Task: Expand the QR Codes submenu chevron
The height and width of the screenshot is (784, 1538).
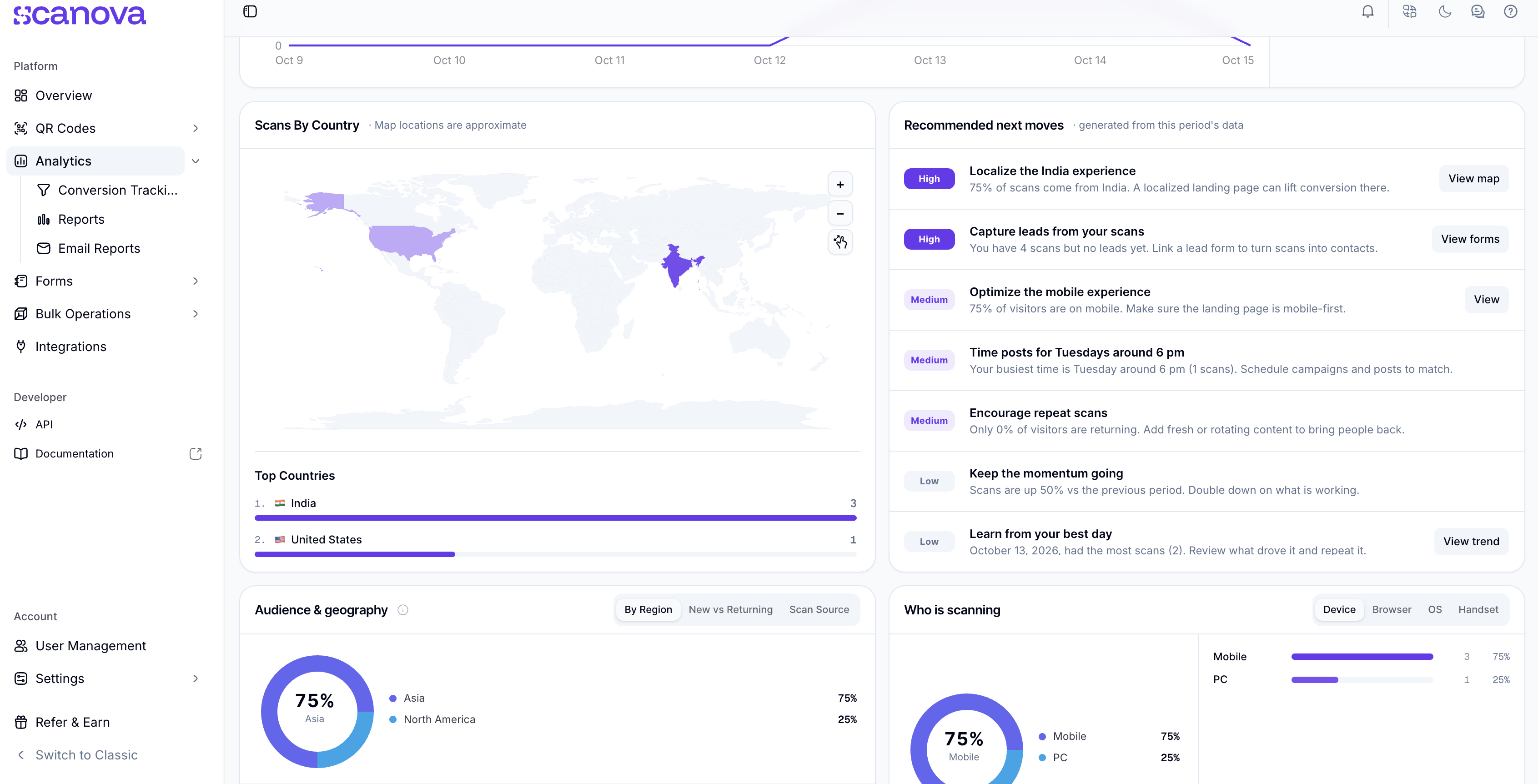Action: click(x=195, y=128)
